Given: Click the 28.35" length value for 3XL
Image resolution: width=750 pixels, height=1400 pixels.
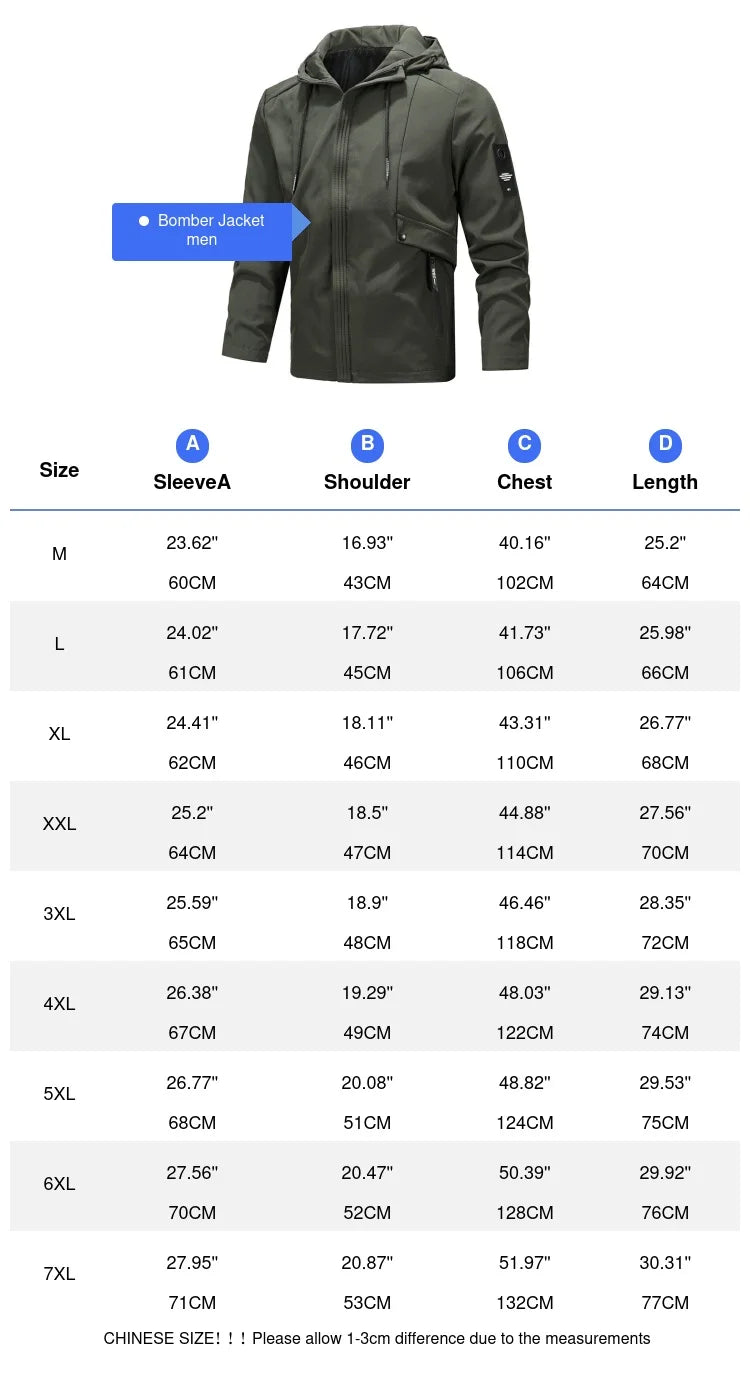Looking at the screenshot, I should coord(665,903).
